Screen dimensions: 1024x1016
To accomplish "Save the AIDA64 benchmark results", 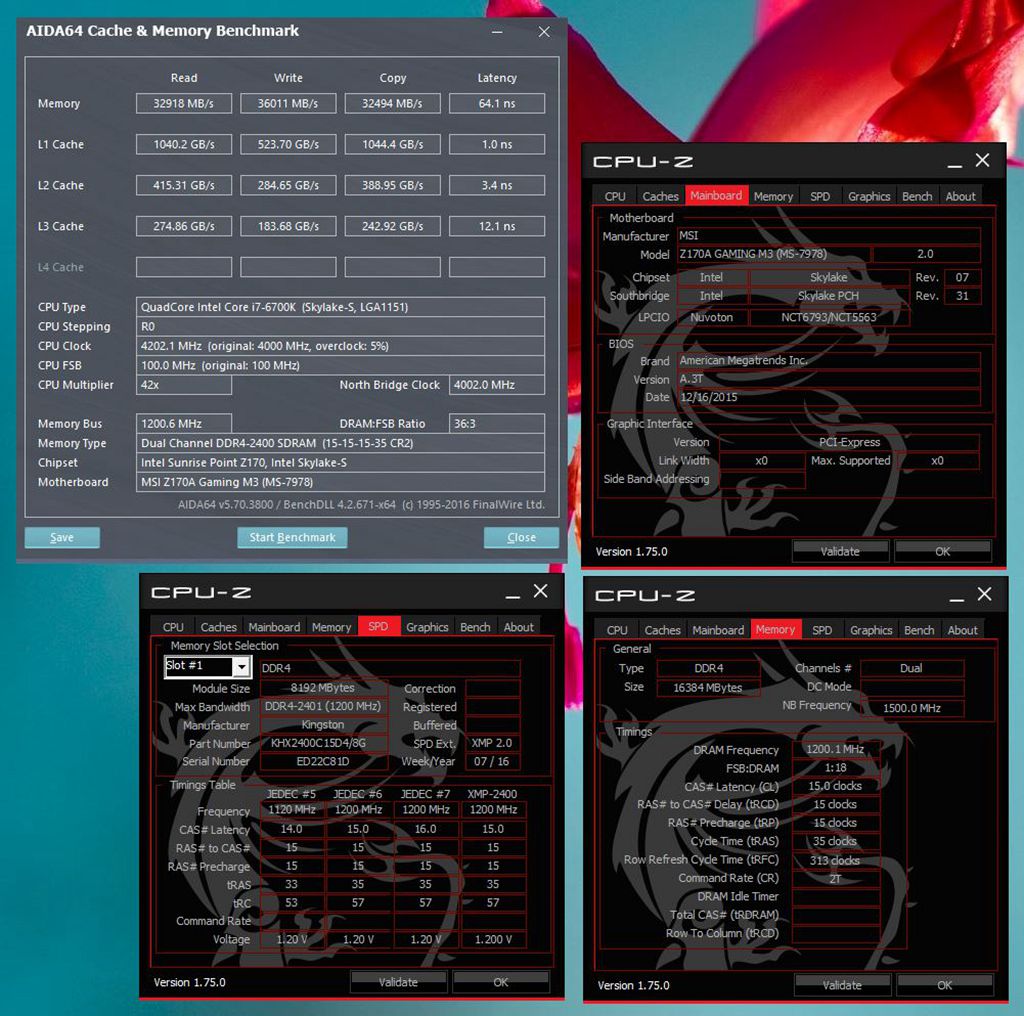I will (62, 537).
